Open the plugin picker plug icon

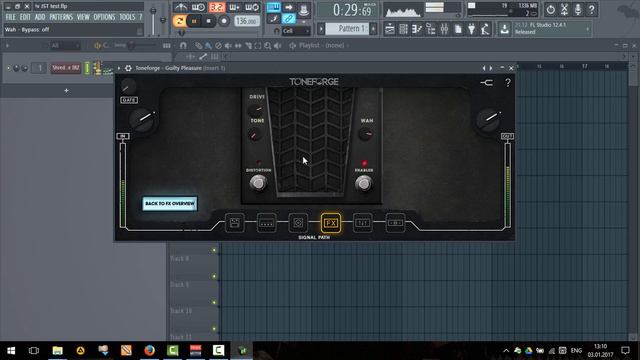[x=471, y=29]
